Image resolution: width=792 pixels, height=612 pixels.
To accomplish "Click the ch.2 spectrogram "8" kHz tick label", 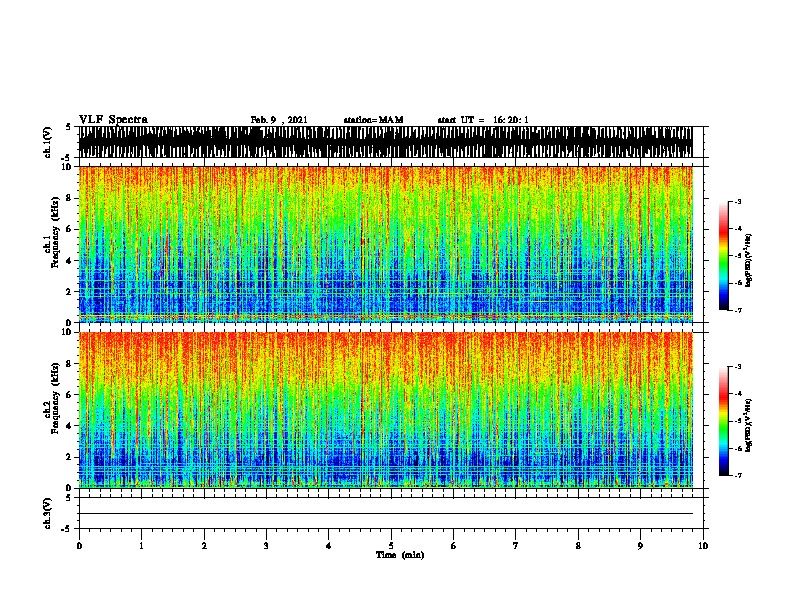I will pyautogui.click(x=70, y=364).
